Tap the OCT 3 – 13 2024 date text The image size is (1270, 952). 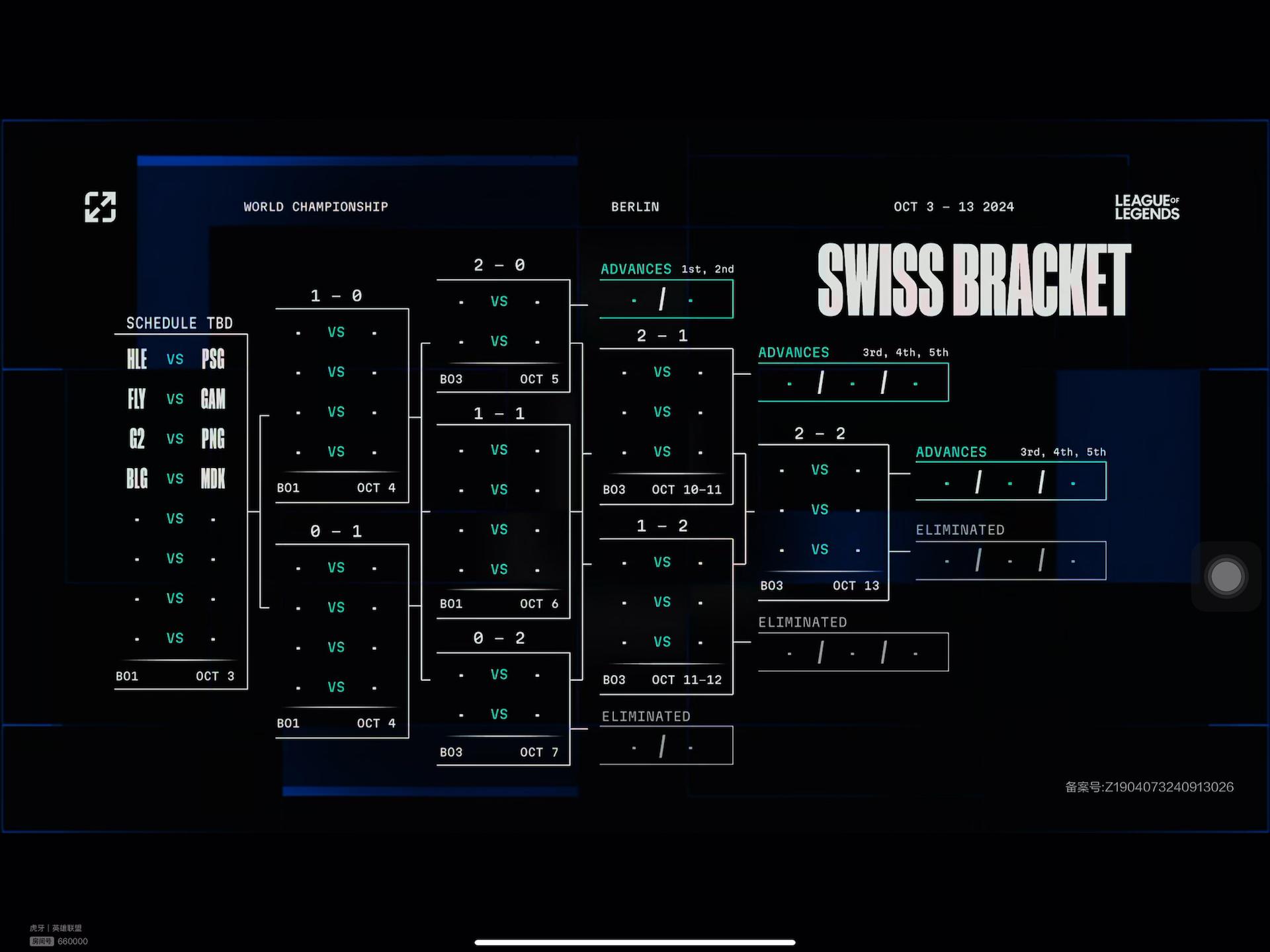954,207
